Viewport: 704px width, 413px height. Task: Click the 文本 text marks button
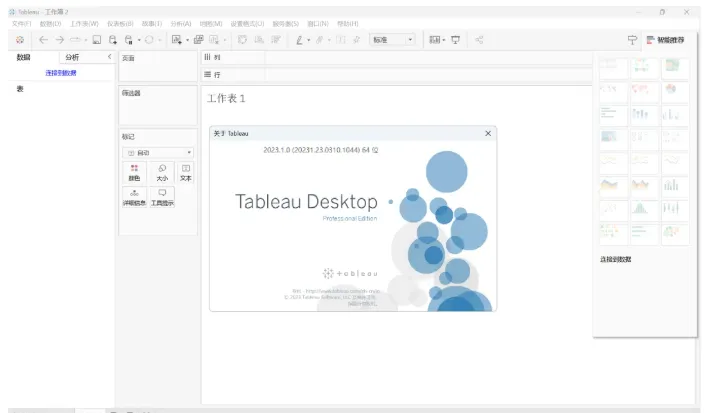185,173
